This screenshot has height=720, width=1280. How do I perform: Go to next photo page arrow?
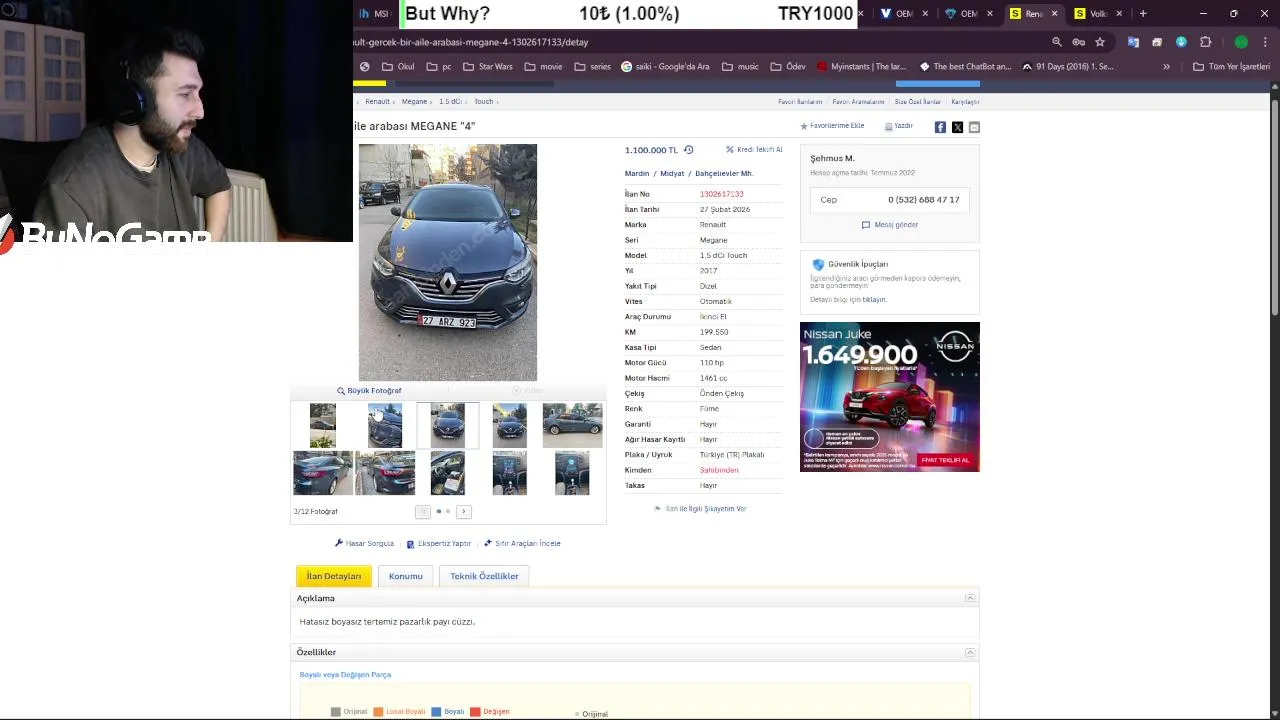463,511
